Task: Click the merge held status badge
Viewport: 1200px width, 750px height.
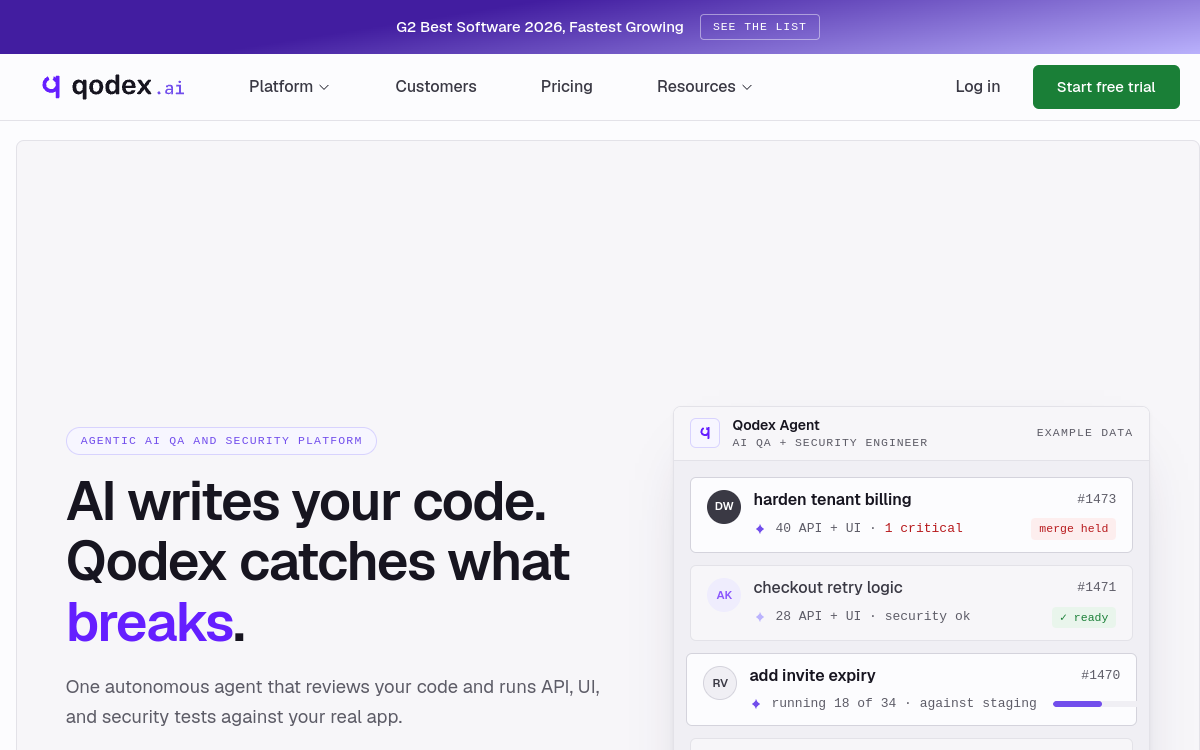Action: [1074, 529]
